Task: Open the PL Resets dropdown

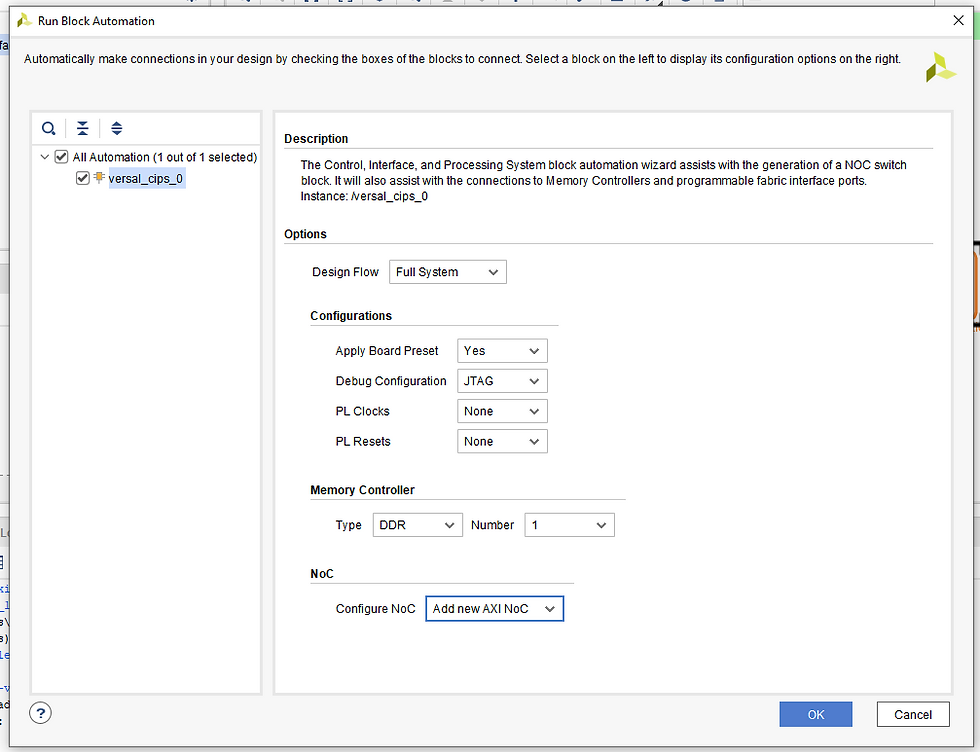Action: tap(502, 441)
